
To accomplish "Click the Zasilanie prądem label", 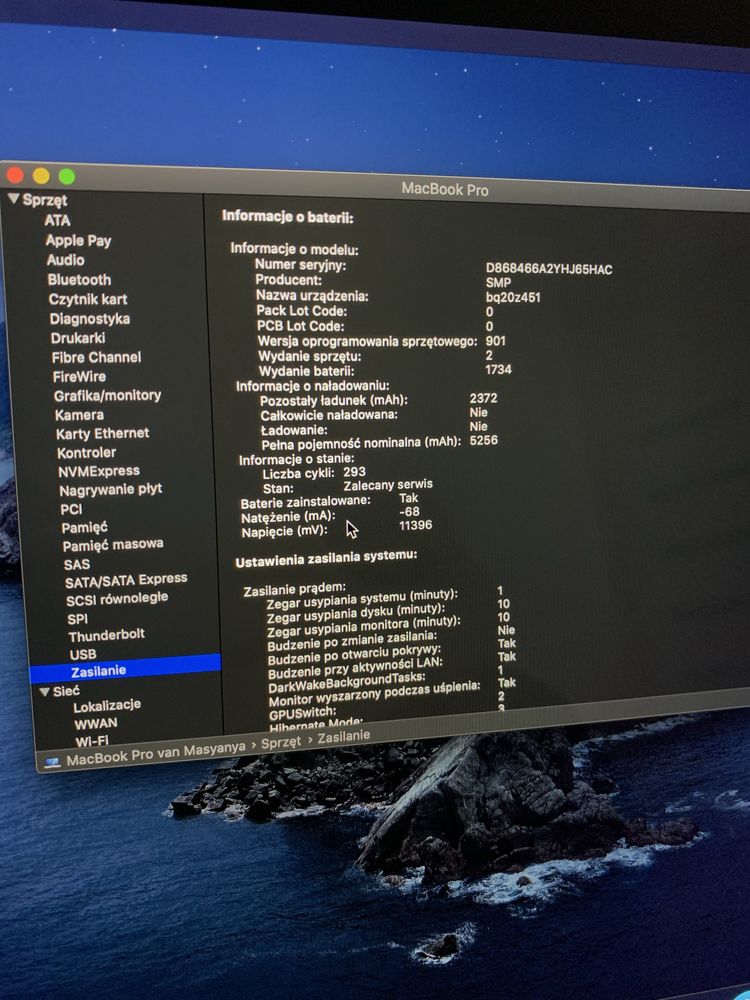I will pyautogui.click(x=295, y=589).
